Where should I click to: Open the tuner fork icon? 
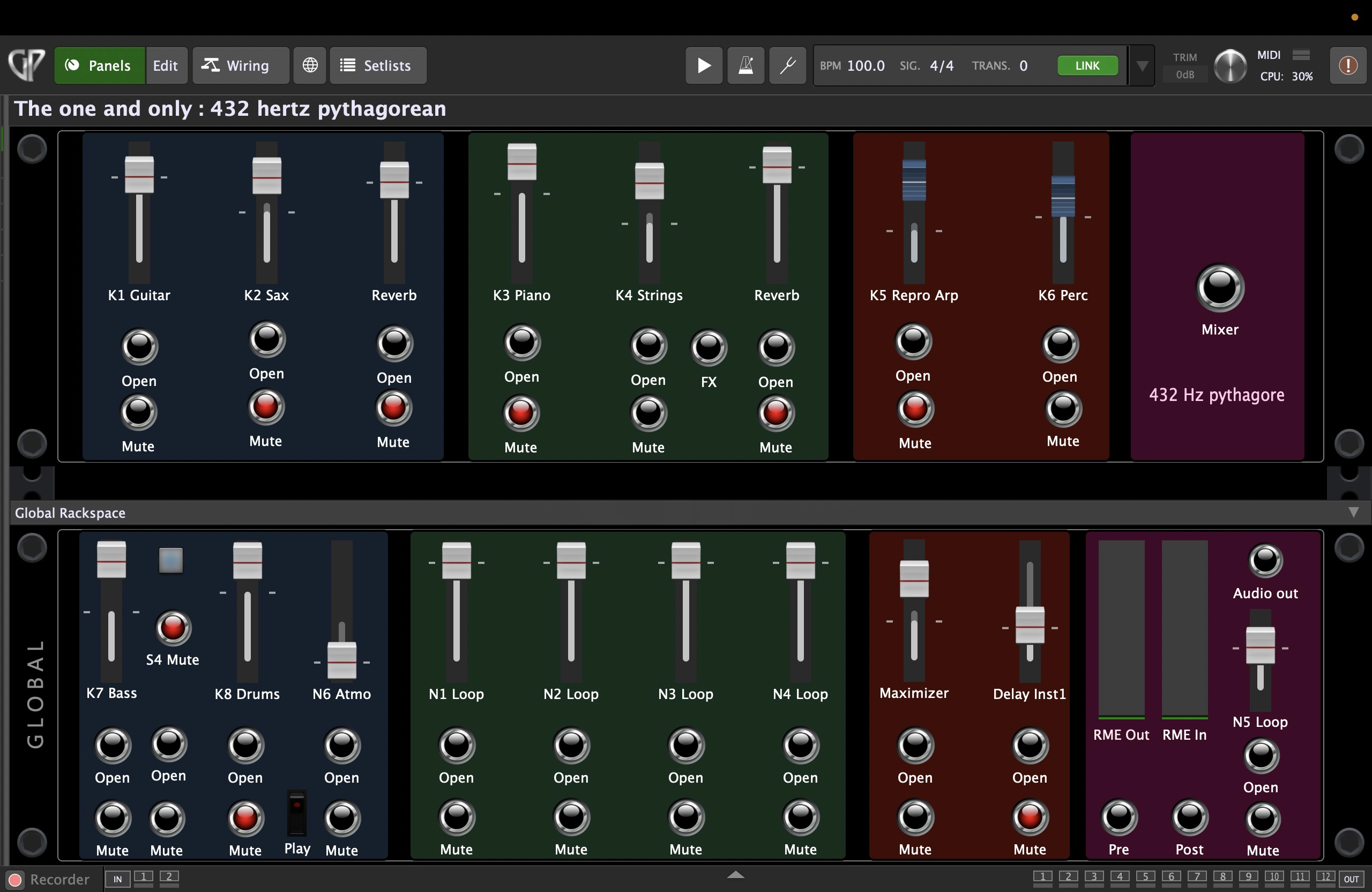[x=787, y=66]
